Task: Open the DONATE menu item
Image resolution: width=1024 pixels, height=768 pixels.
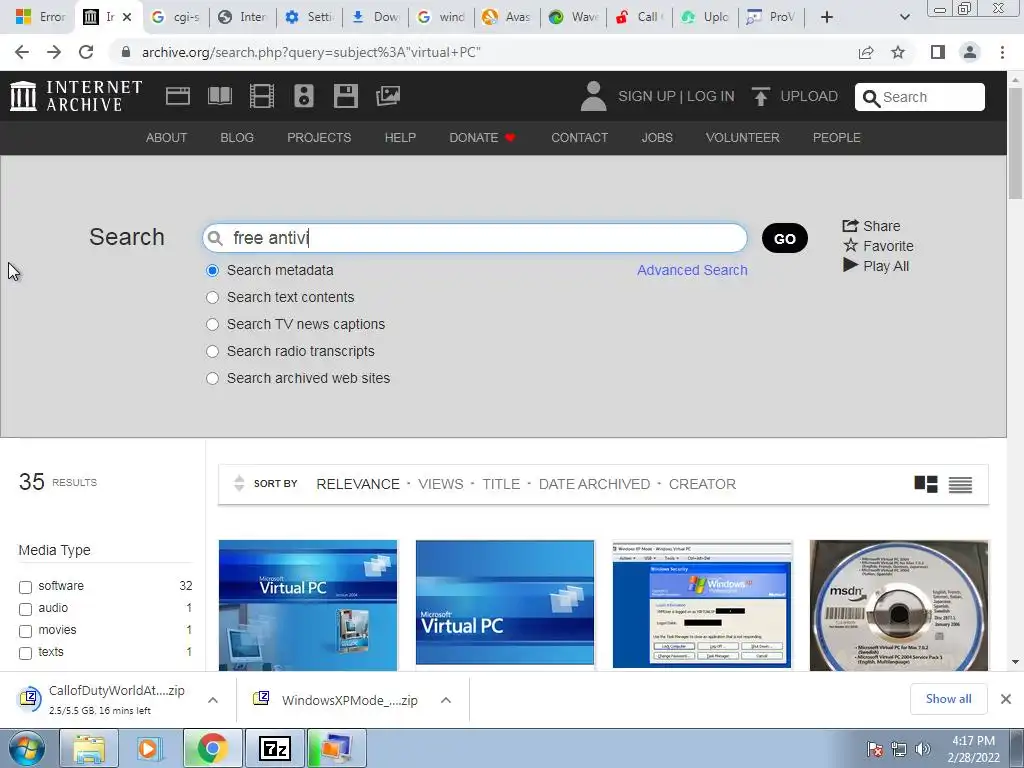Action: pos(482,138)
